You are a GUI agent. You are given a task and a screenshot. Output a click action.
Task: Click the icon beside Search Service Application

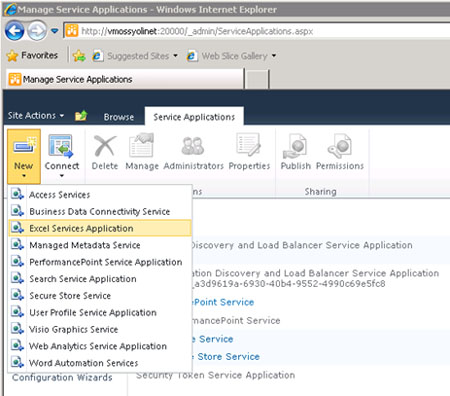[17, 278]
